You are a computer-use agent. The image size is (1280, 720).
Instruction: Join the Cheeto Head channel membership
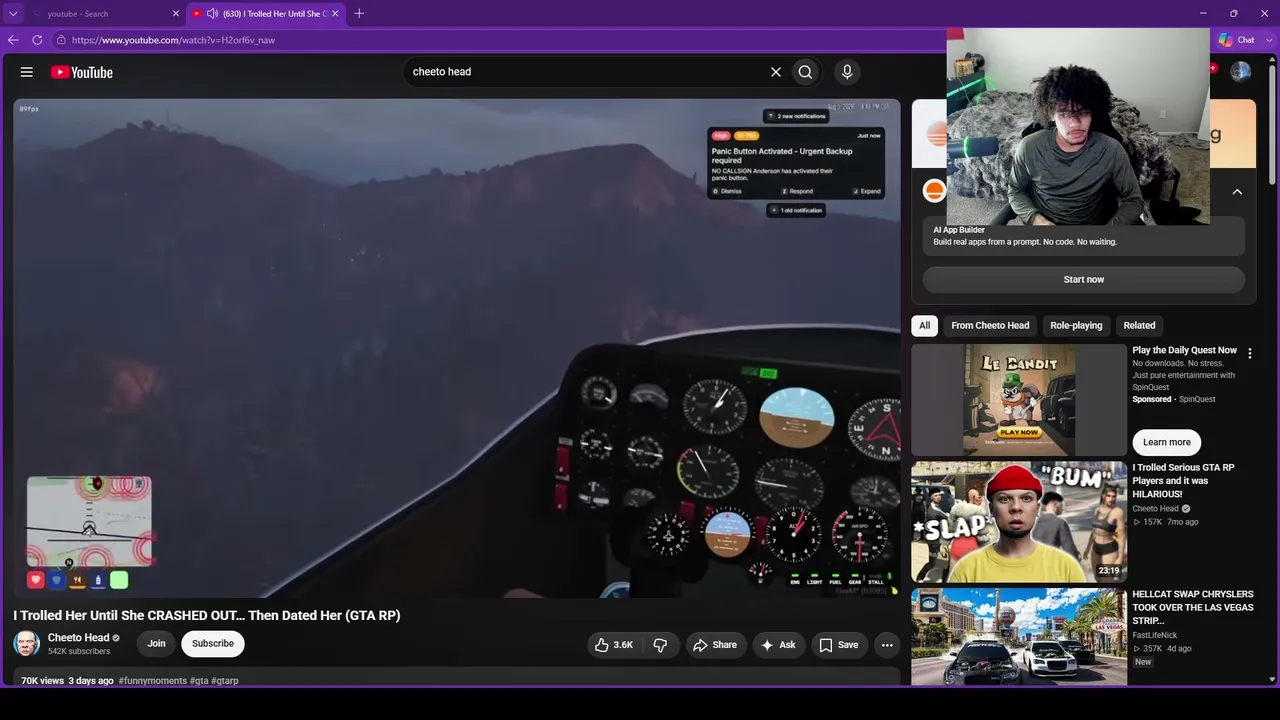156,644
